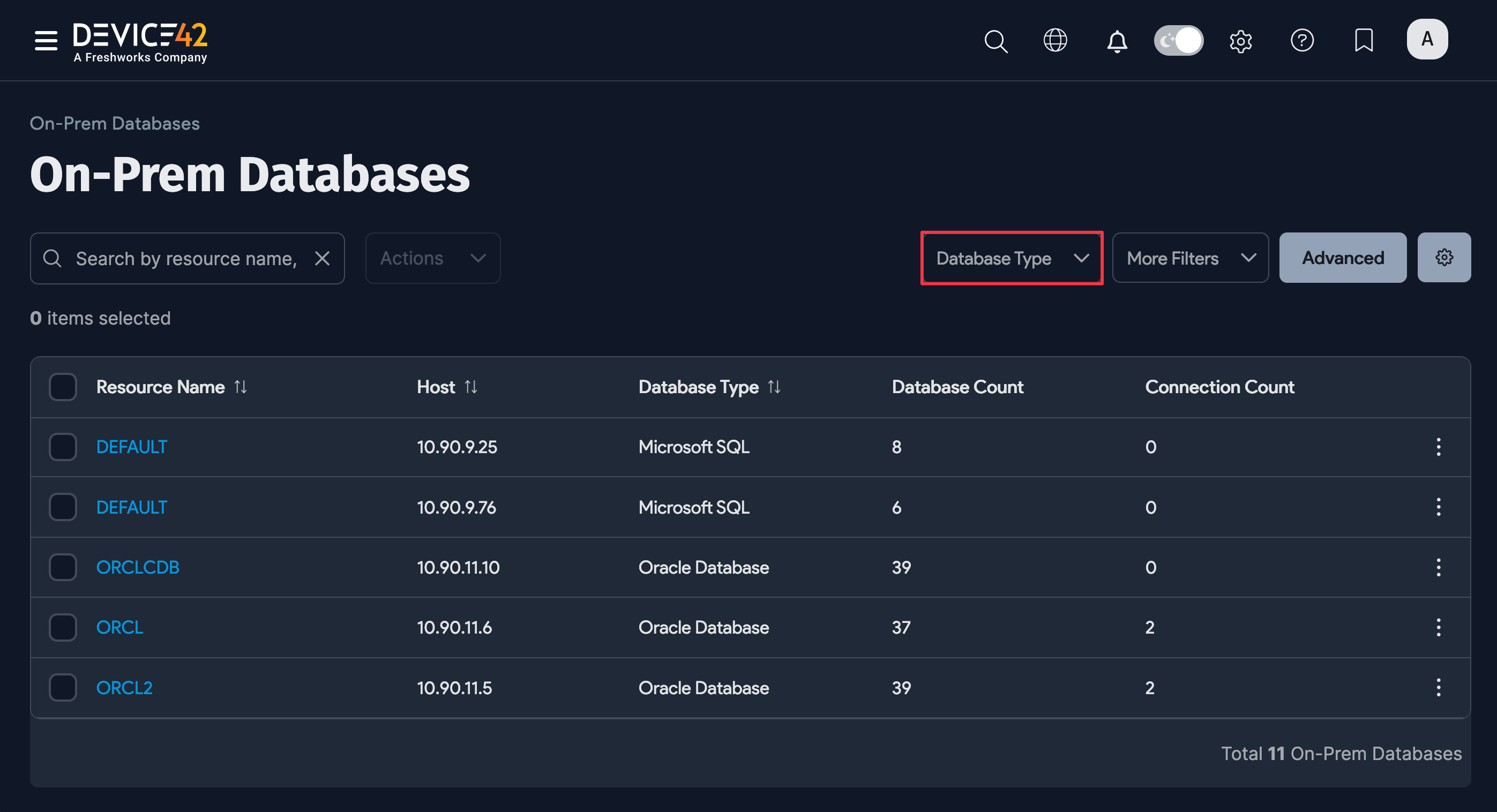Open the ORCL database link
The image size is (1497, 812).
click(x=119, y=627)
